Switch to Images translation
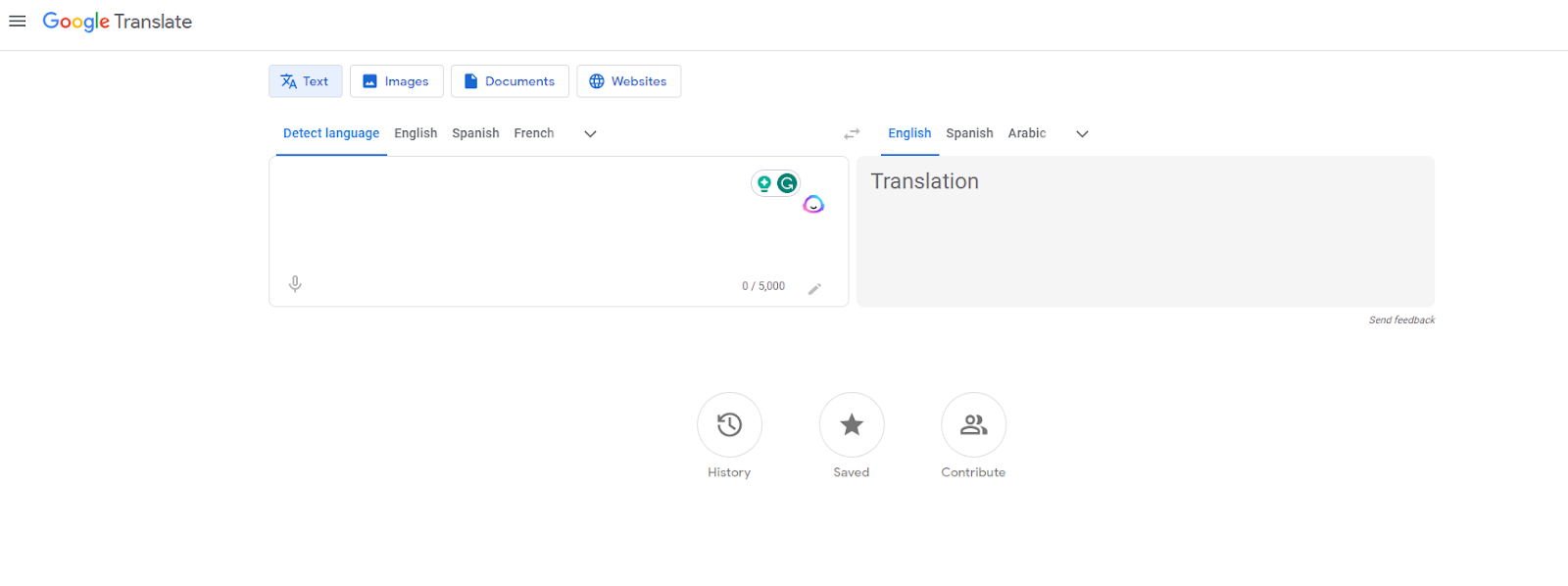The height and width of the screenshot is (586, 1568). click(397, 81)
